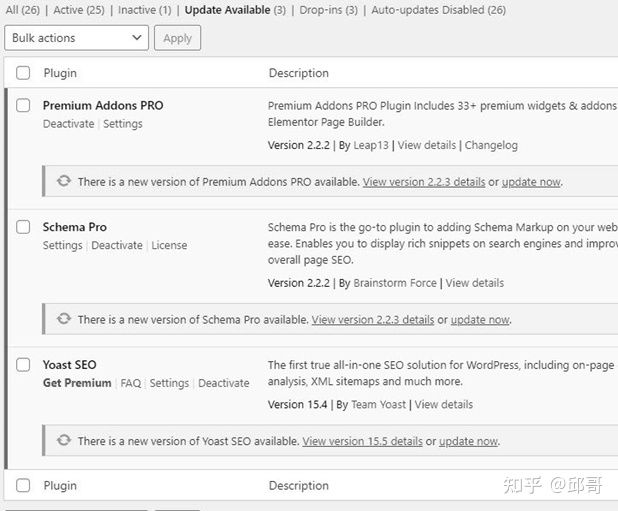The image size is (618, 511).
Task: Open Schema Pro Settings link
Action: point(63,245)
